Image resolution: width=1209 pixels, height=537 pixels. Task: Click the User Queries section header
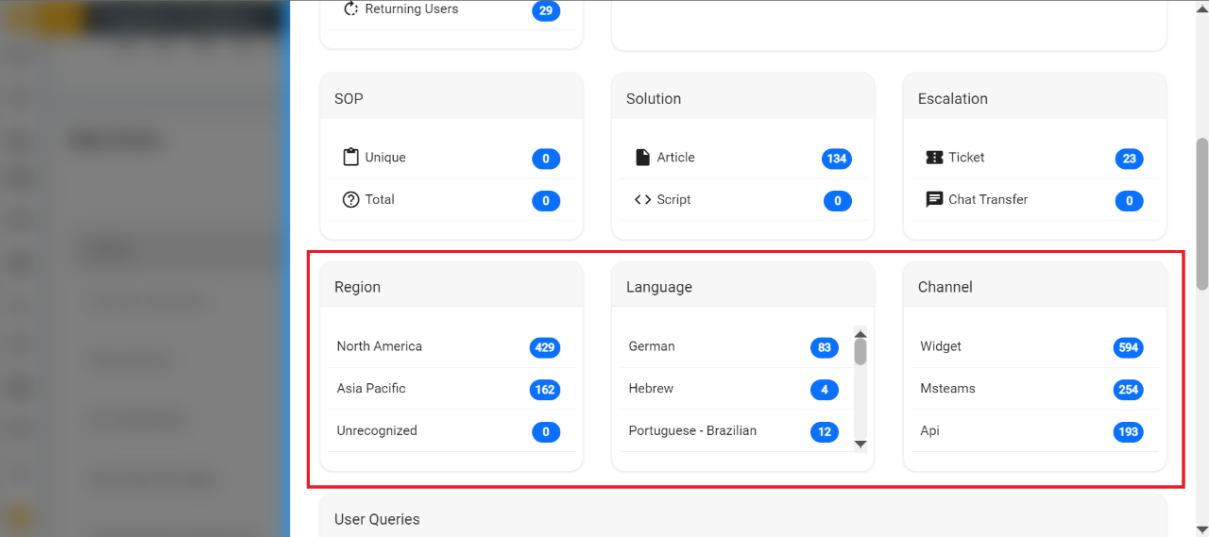[x=377, y=519]
